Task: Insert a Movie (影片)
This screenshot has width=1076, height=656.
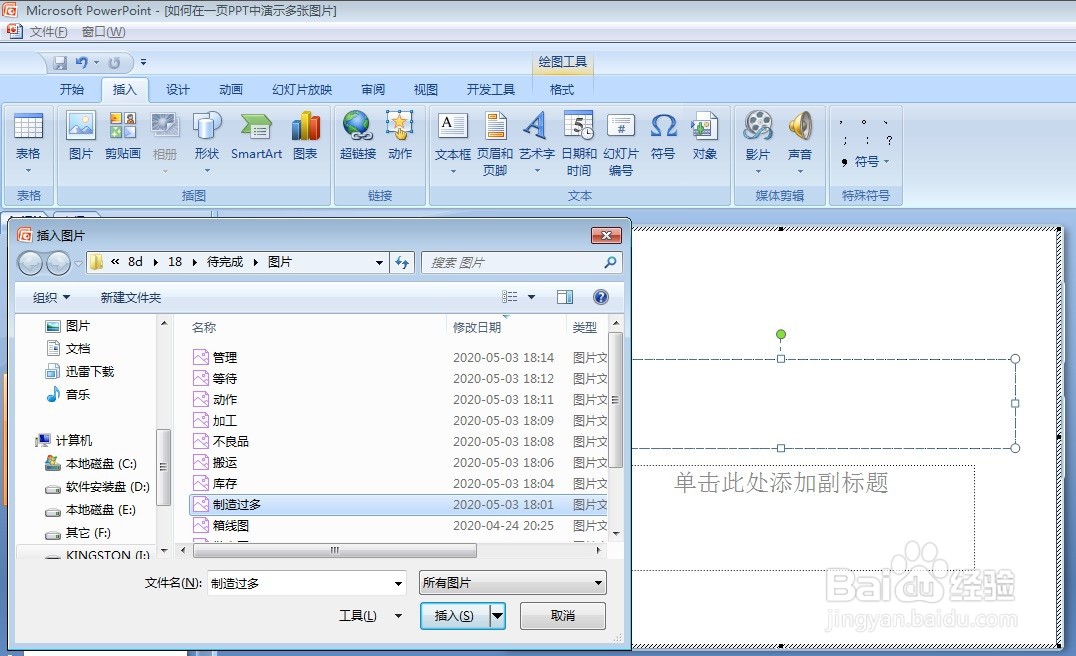Action: 758,142
